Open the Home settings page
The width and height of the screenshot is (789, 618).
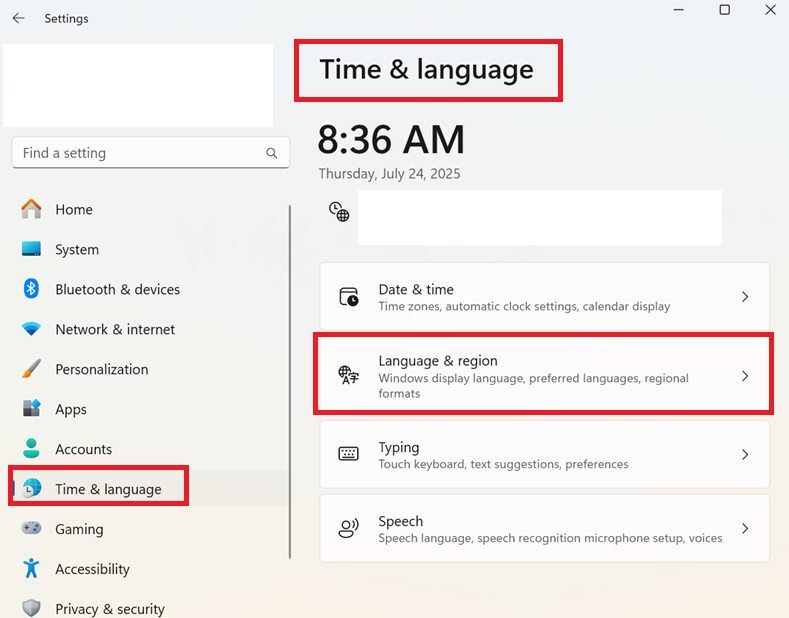click(x=148, y=209)
